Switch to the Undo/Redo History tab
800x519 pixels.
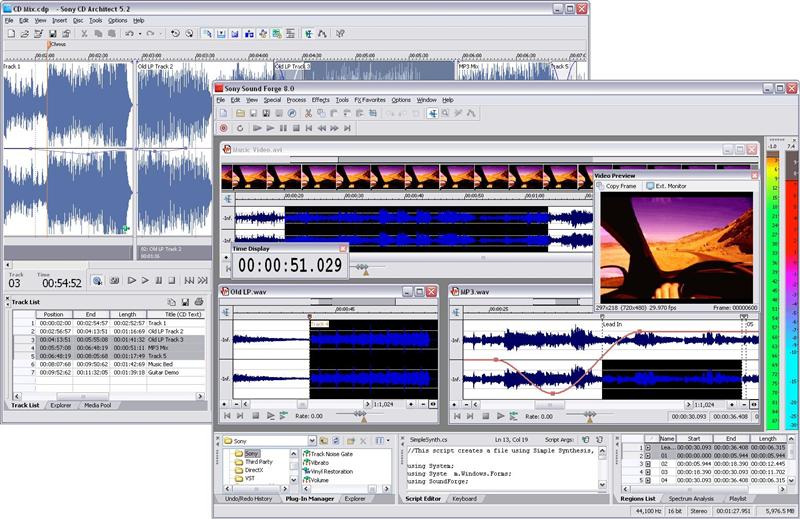[x=248, y=499]
